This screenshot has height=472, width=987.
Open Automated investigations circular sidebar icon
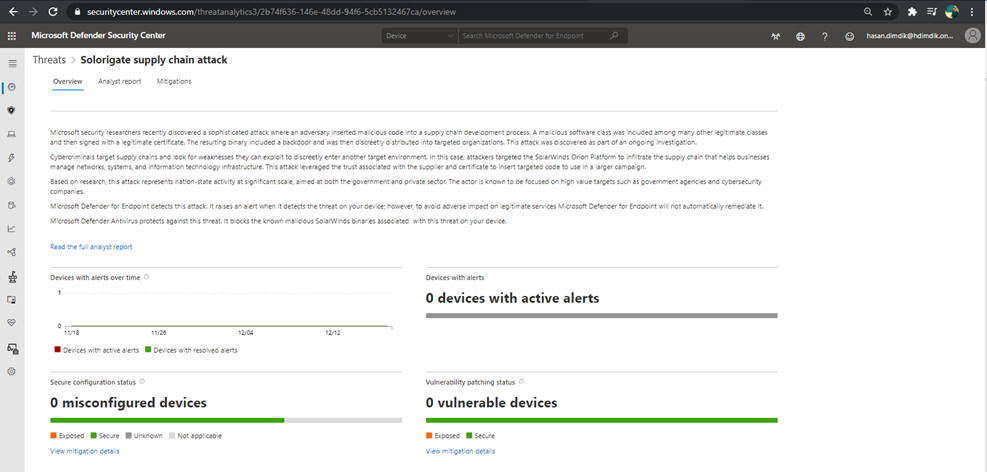click(11, 181)
